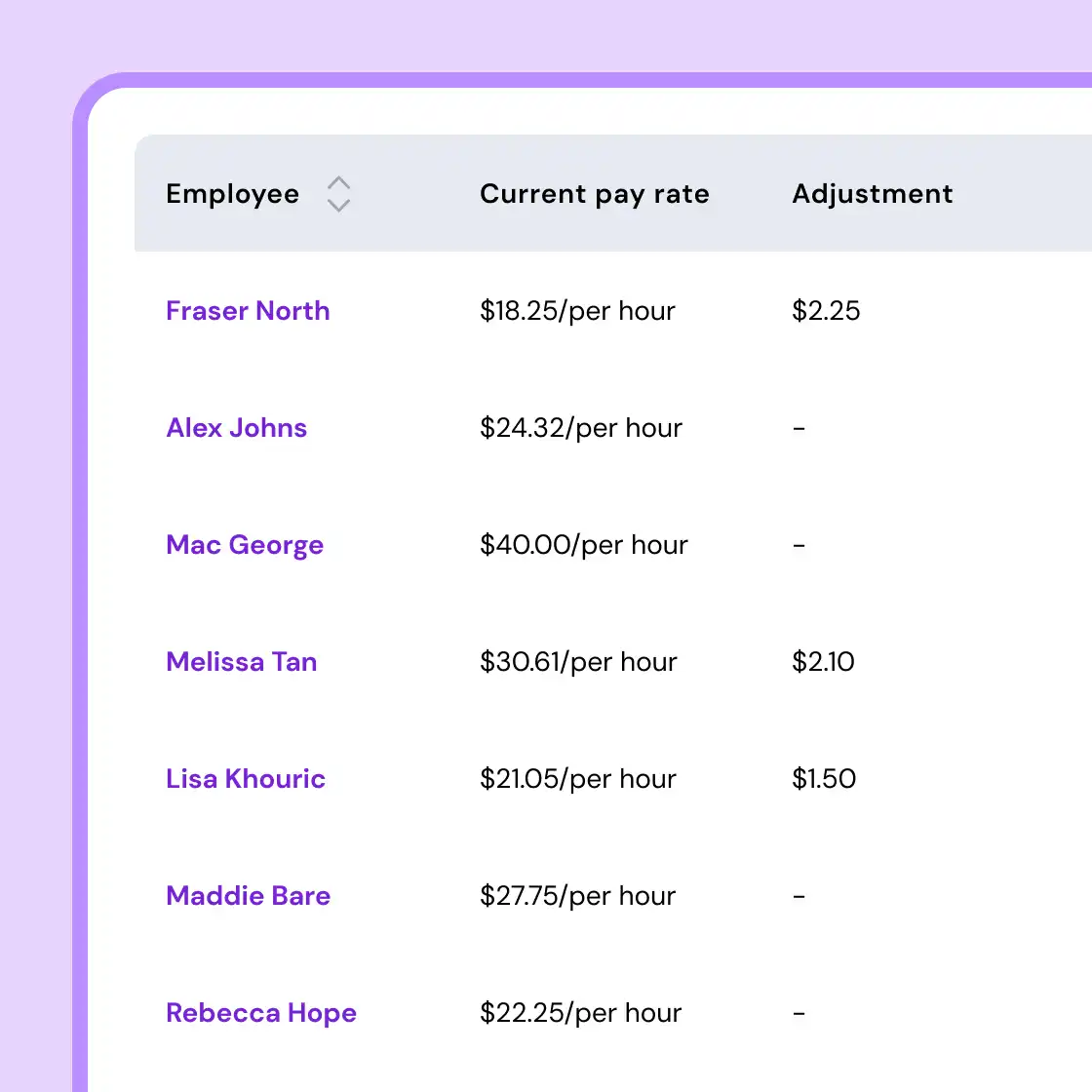Select Melissa Tan's $2.10 adjustment
This screenshot has width=1092, height=1092.
pyautogui.click(x=823, y=662)
